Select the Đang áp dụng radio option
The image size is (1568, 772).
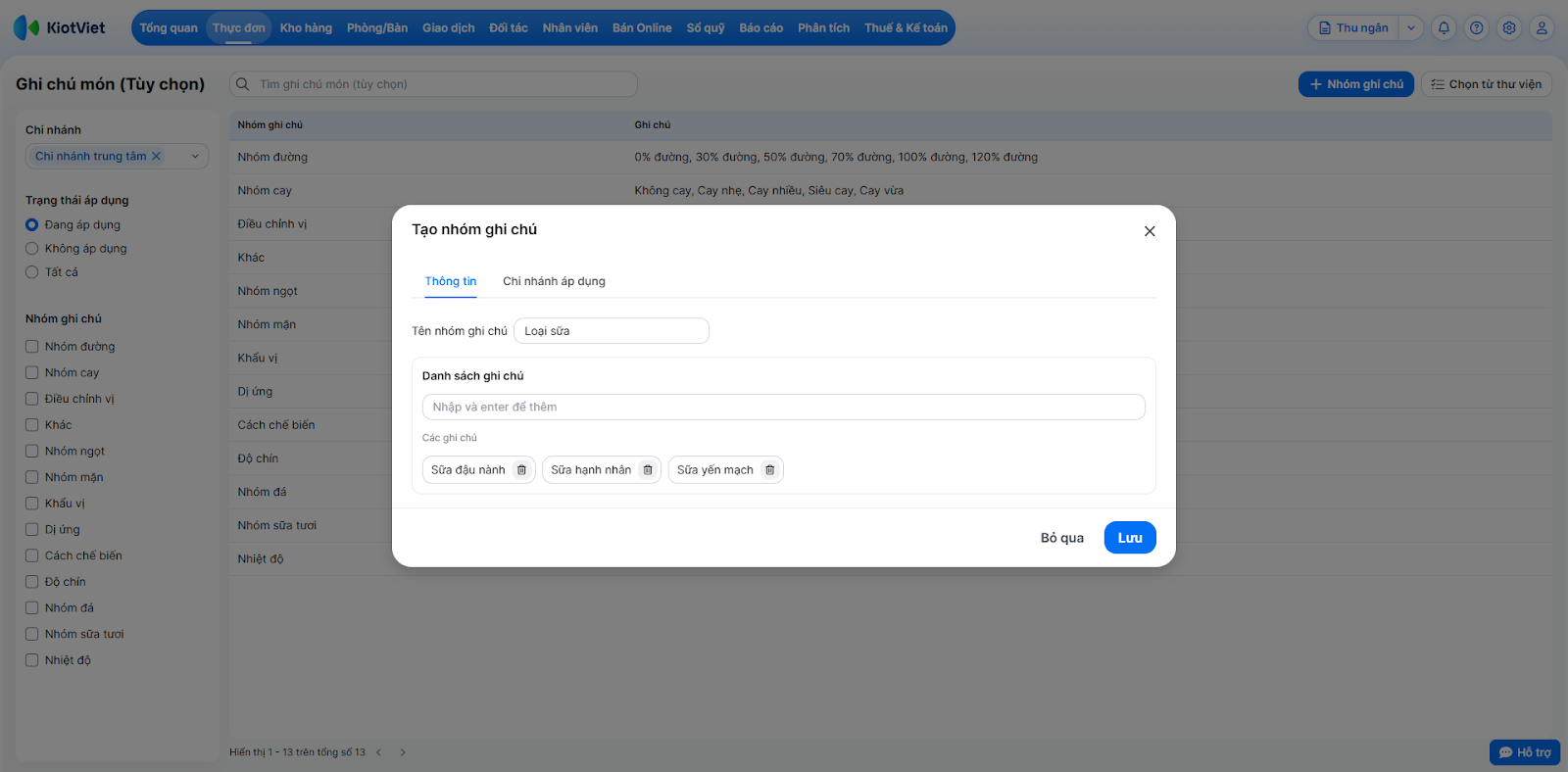pos(32,224)
